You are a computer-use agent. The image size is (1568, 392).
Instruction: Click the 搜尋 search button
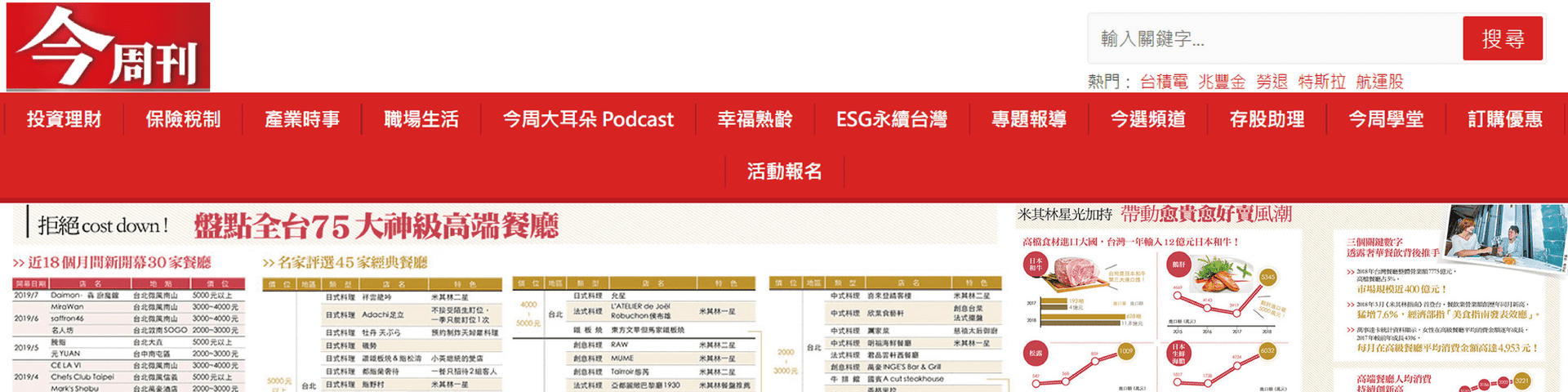click(x=1503, y=38)
